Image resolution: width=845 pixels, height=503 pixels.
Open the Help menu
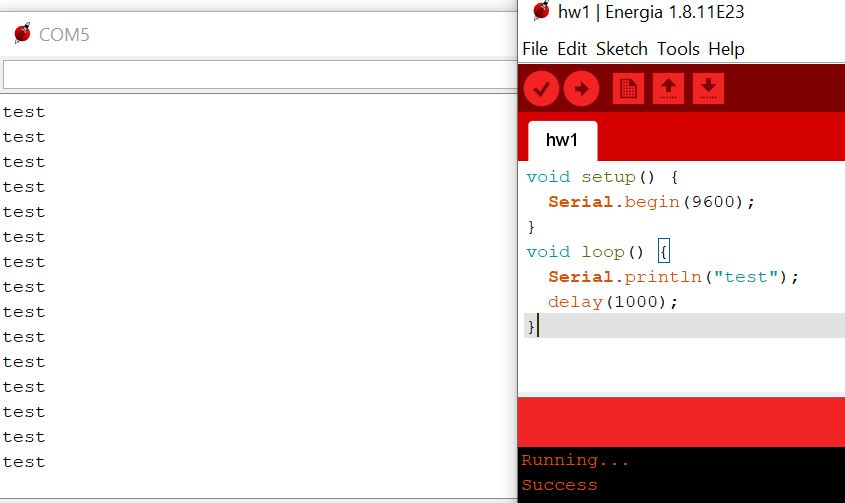[x=726, y=49]
